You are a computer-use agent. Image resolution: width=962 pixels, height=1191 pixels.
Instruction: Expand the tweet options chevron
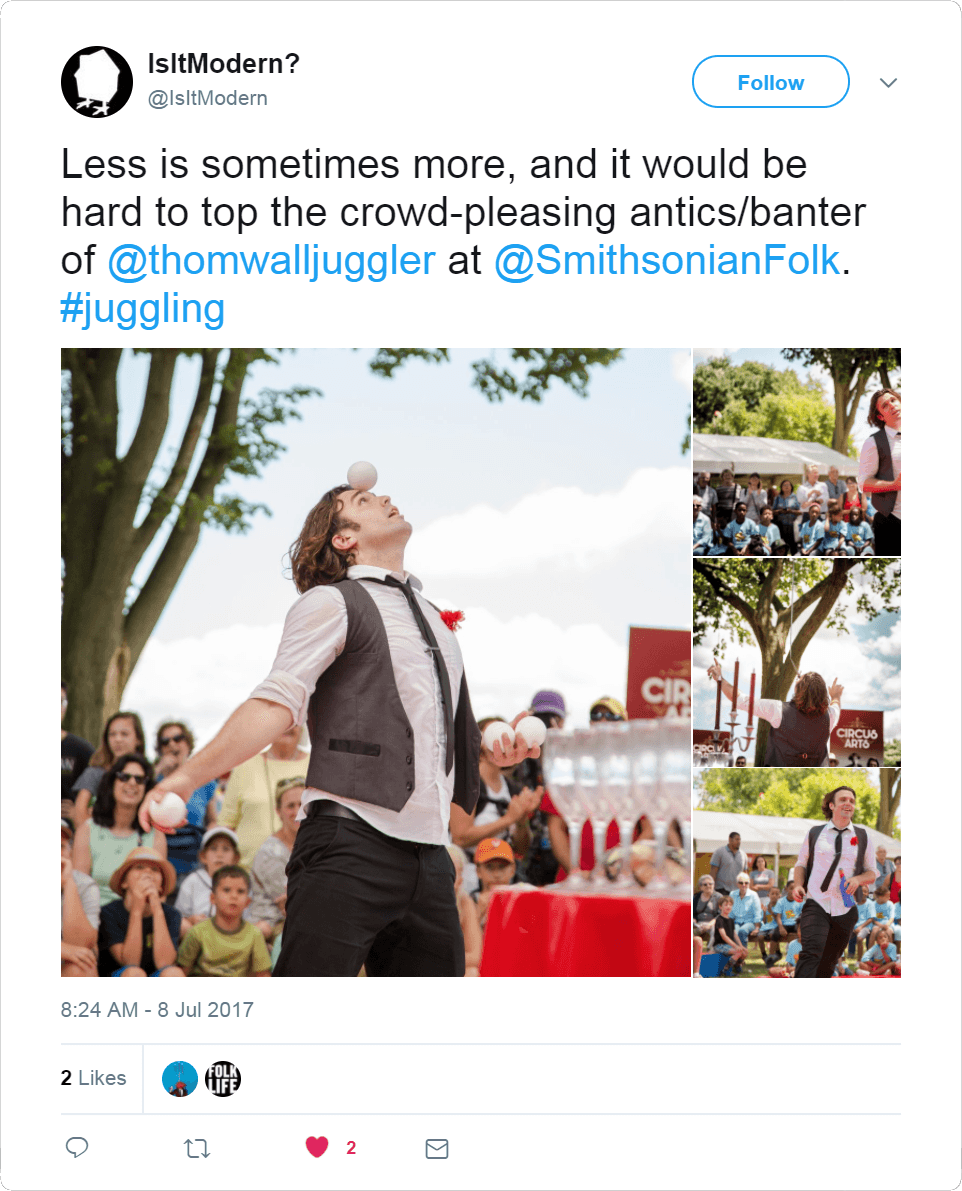click(x=888, y=82)
